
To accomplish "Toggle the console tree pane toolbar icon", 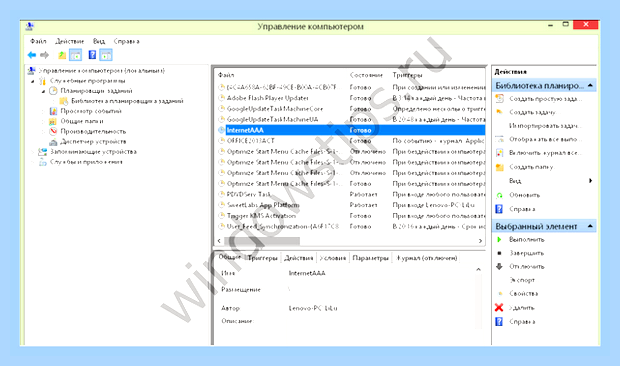I will coord(75,55).
